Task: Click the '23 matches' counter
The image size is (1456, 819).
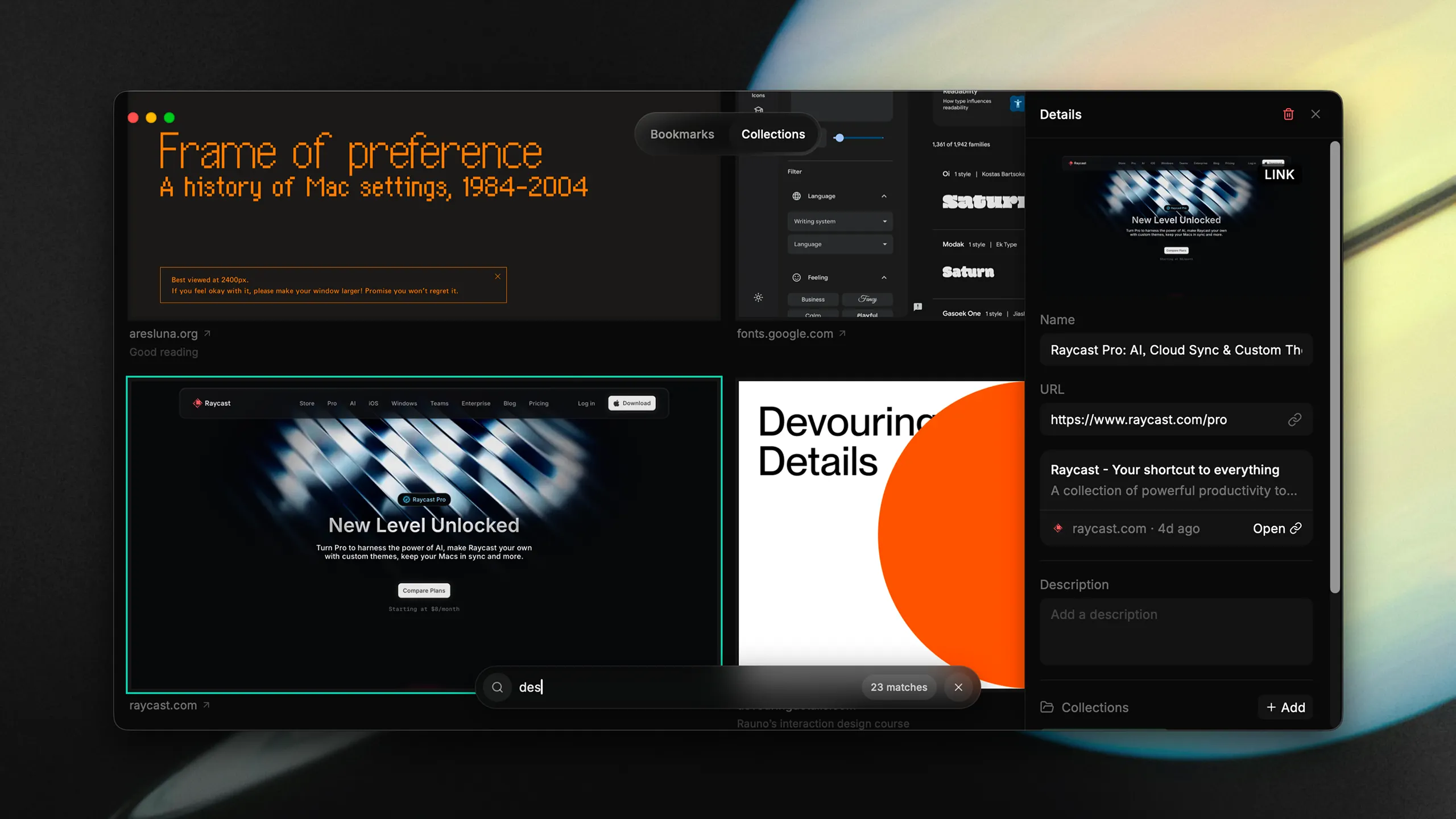Action: coord(899,687)
